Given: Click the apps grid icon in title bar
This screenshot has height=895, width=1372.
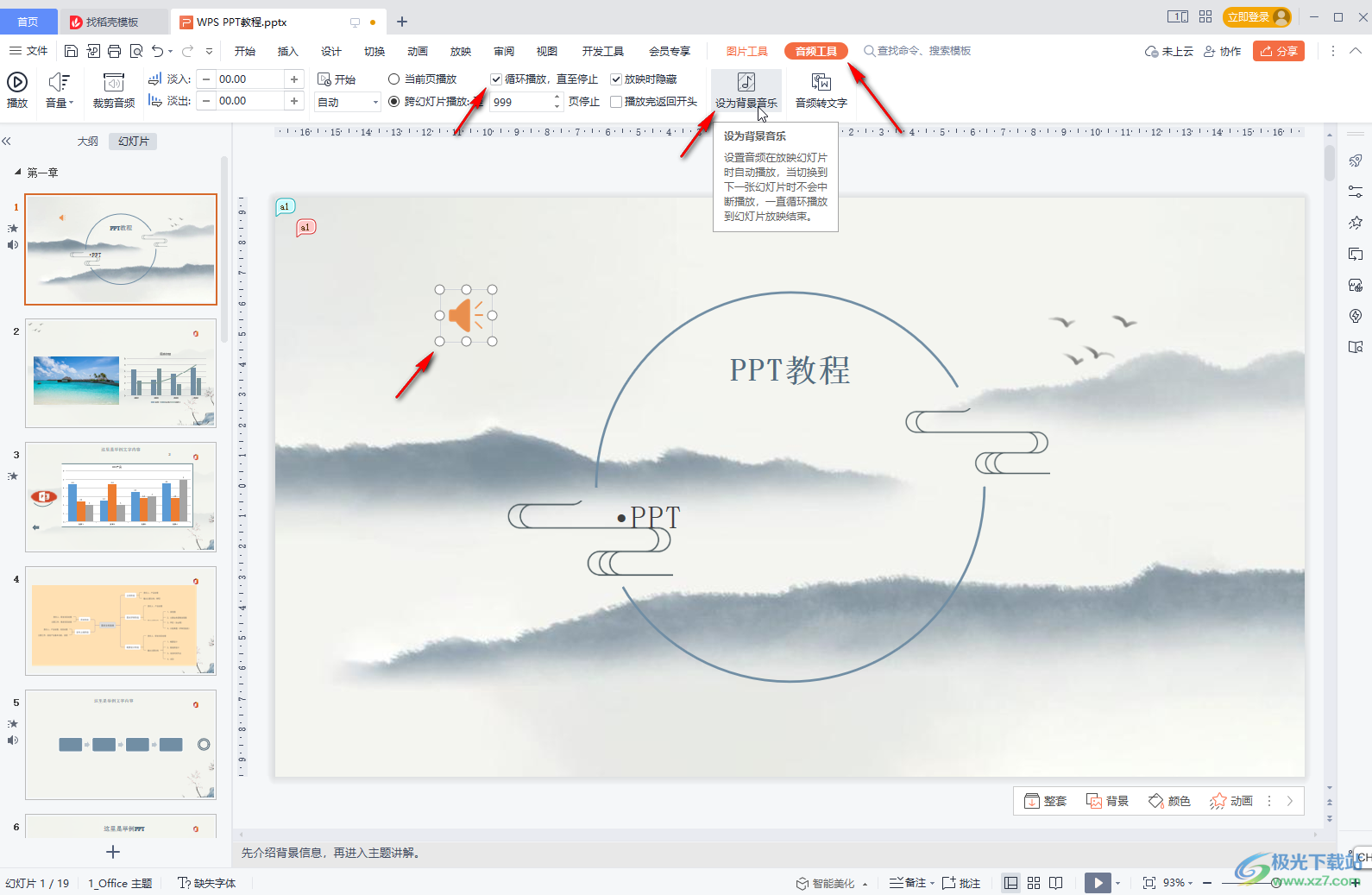Looking at the screenshot, I should pos(1205,16).
